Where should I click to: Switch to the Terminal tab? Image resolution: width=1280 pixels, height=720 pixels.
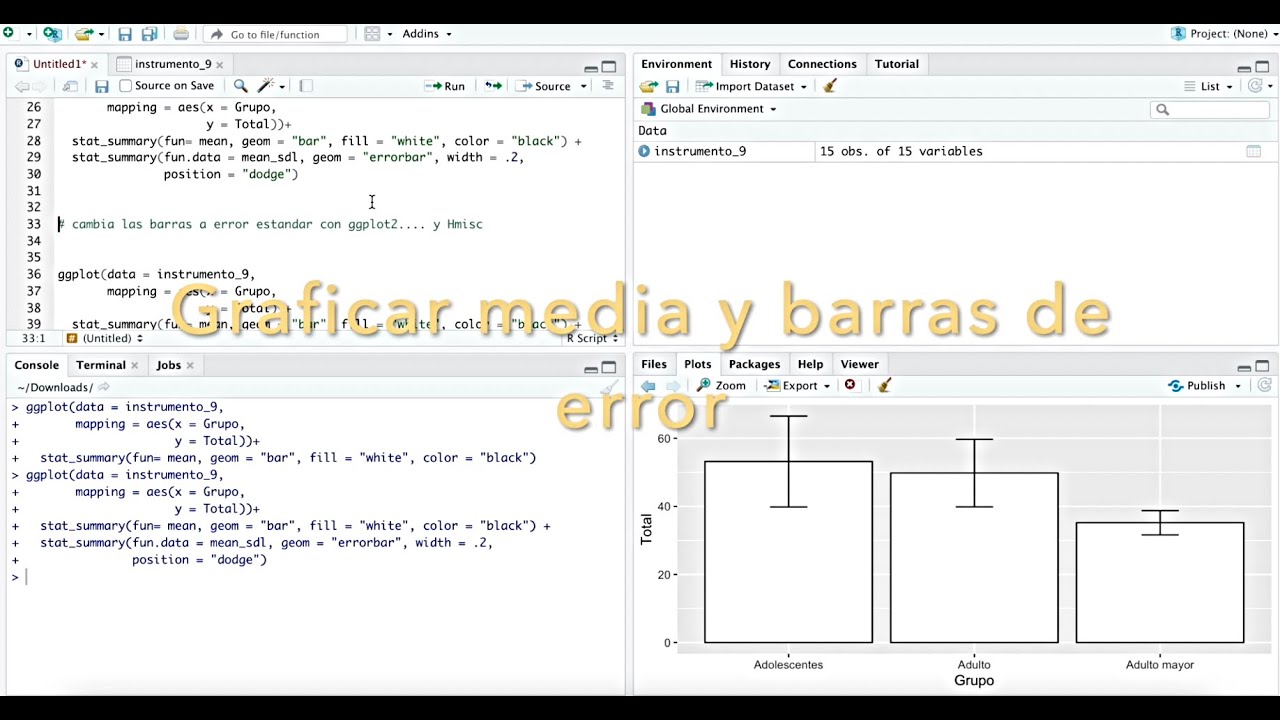101,365
